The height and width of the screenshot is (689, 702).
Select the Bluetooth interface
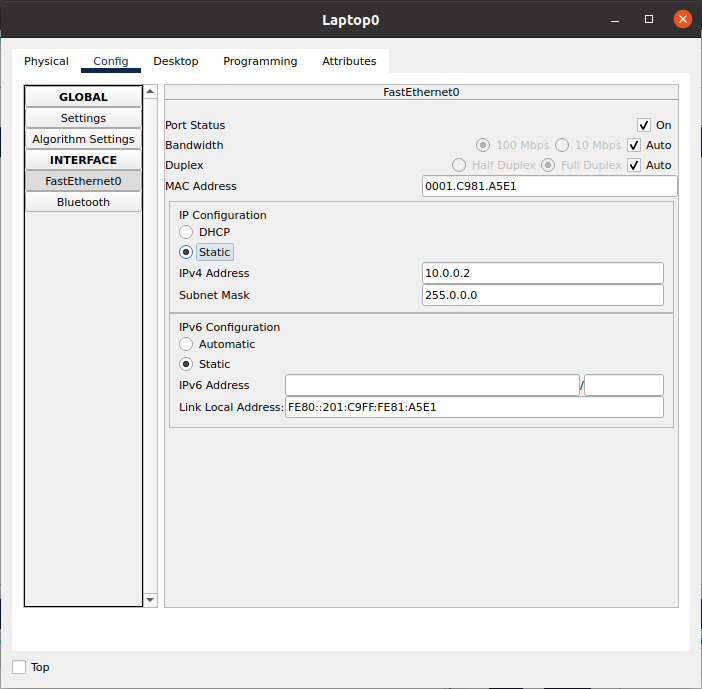point(83,202)
